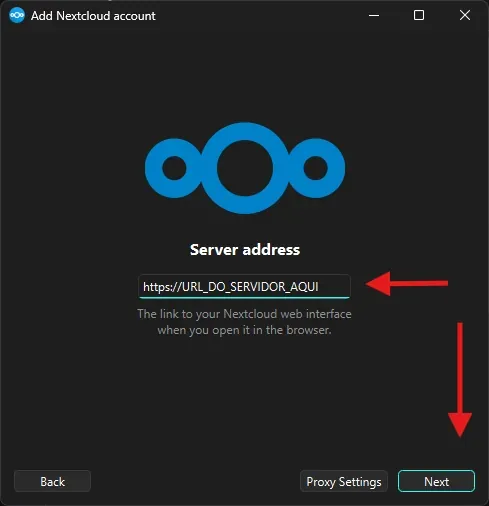Click the https://URL_DO_SERVIDOR_AQUI text
This screenshot has width=489, height=506.
coord(231,287)
